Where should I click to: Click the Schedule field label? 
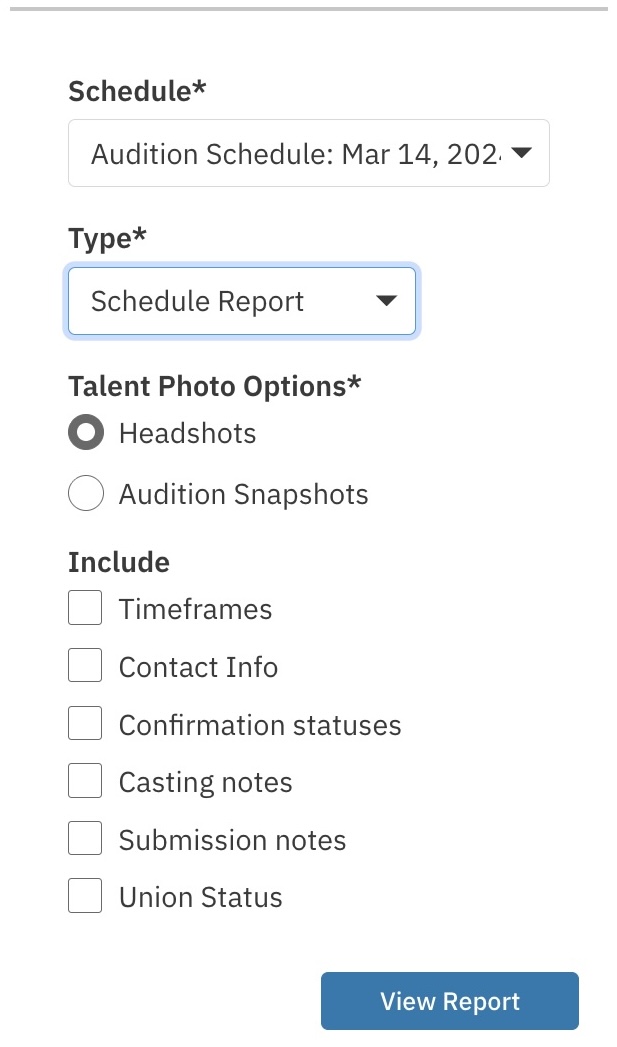[x=137, y=92]
